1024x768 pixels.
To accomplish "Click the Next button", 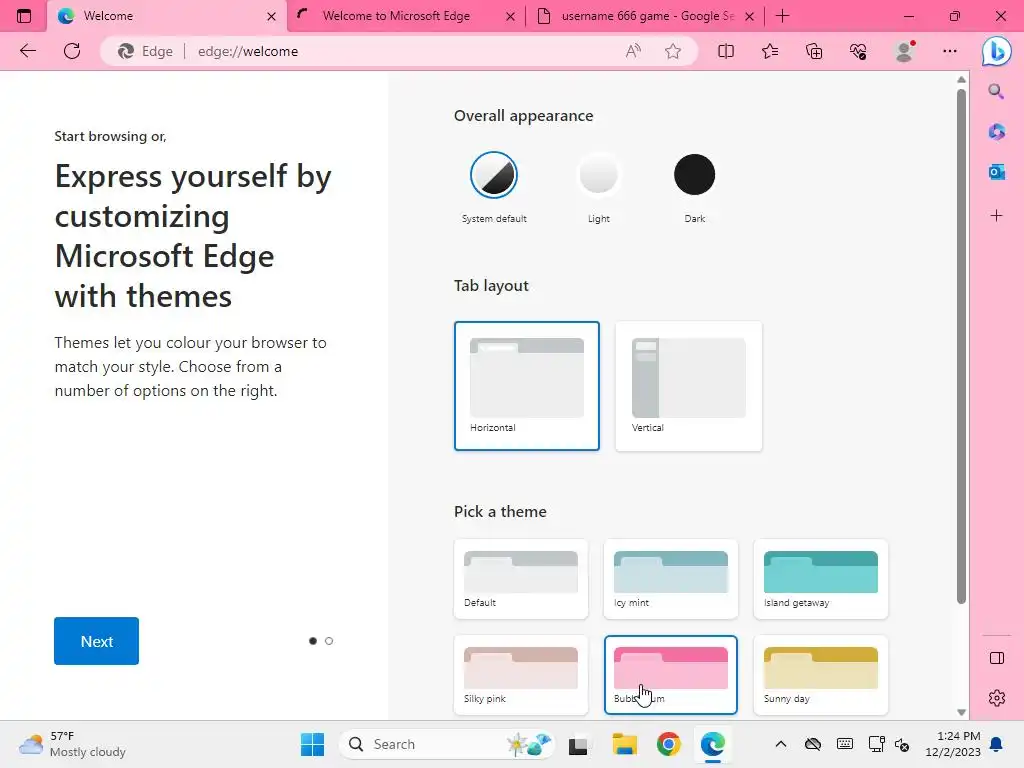I will tap(97, 641).
